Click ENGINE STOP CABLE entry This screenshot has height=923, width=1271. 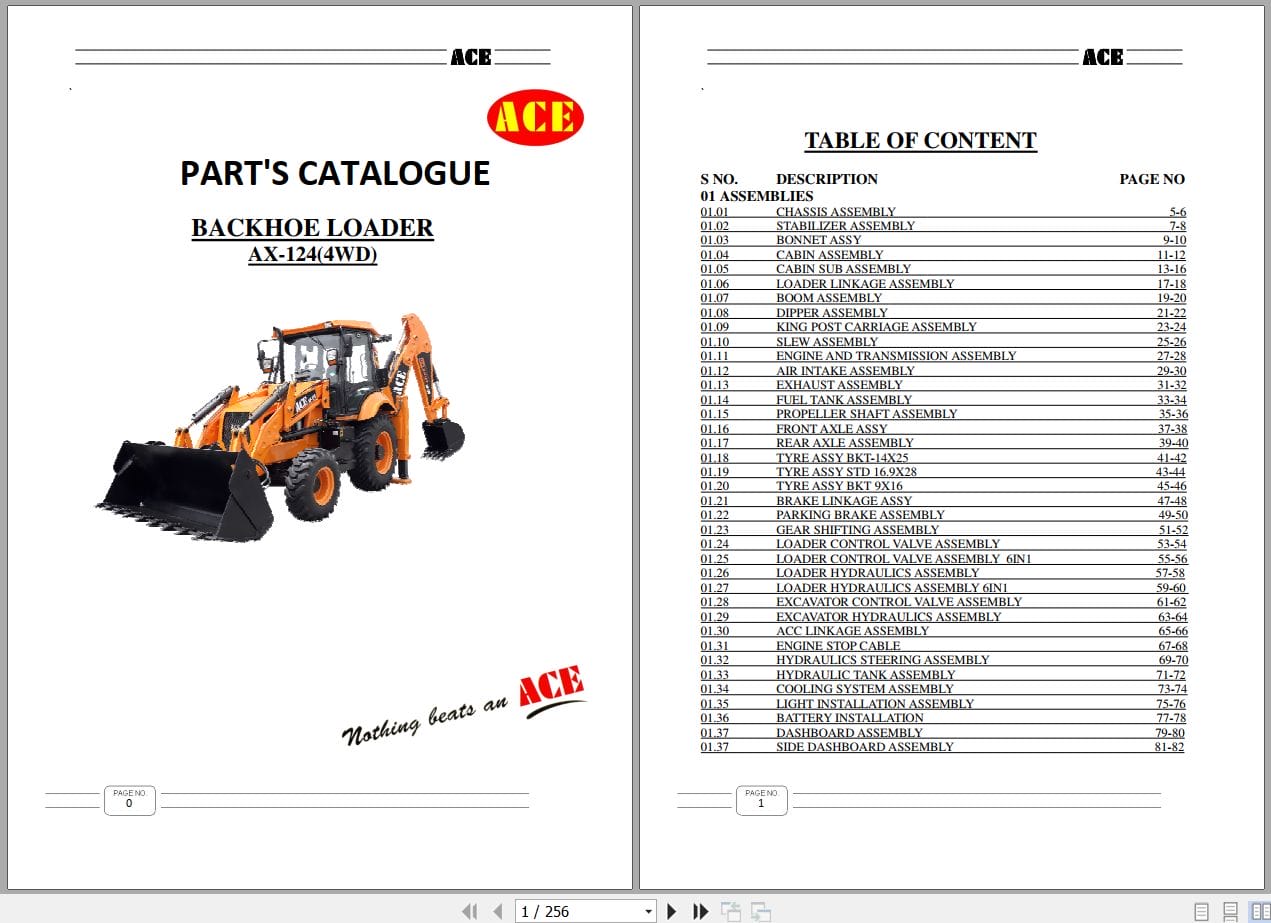click(x=838, y=646)
